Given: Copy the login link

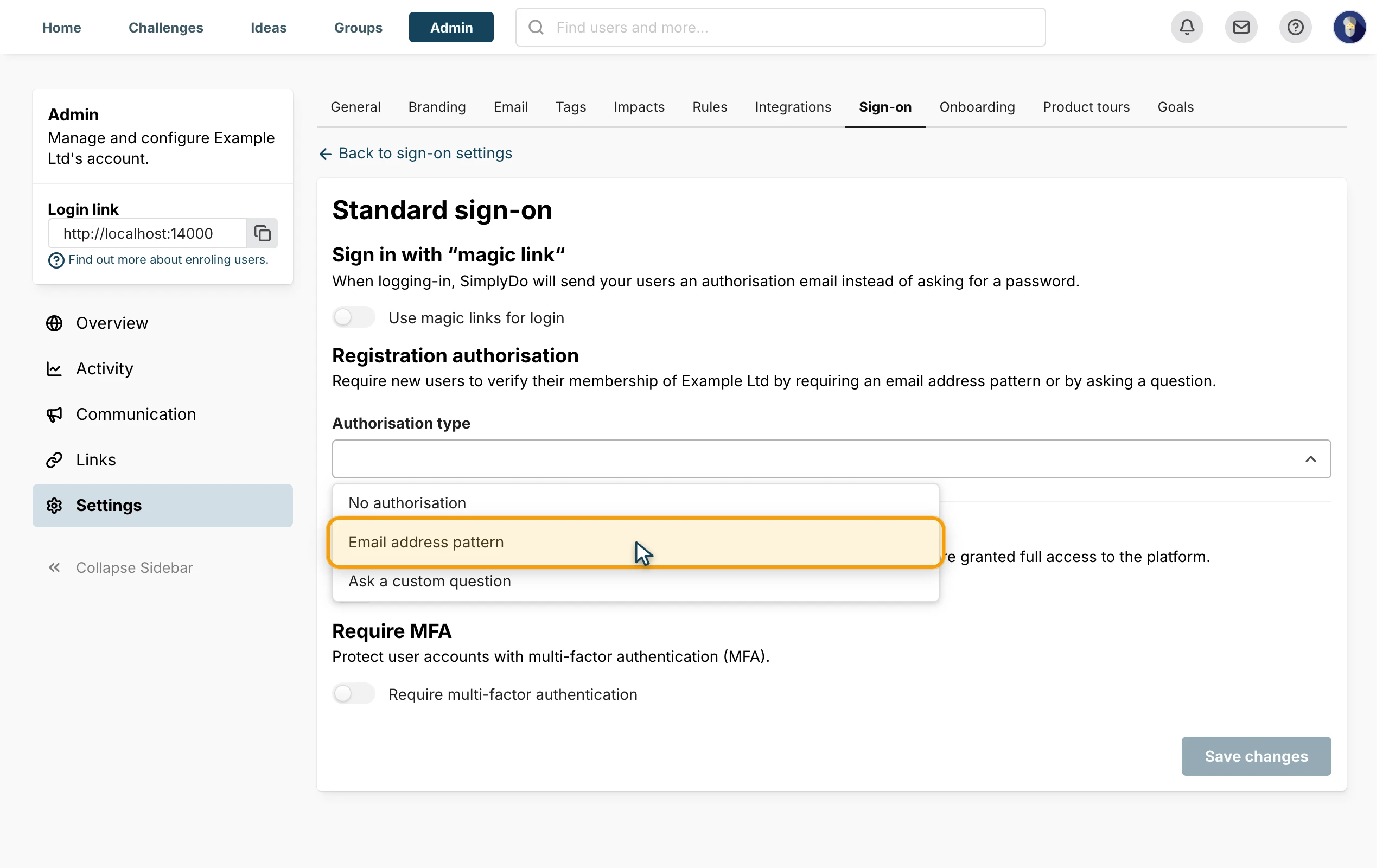Looking at the screenshot, I should (262, 233).
